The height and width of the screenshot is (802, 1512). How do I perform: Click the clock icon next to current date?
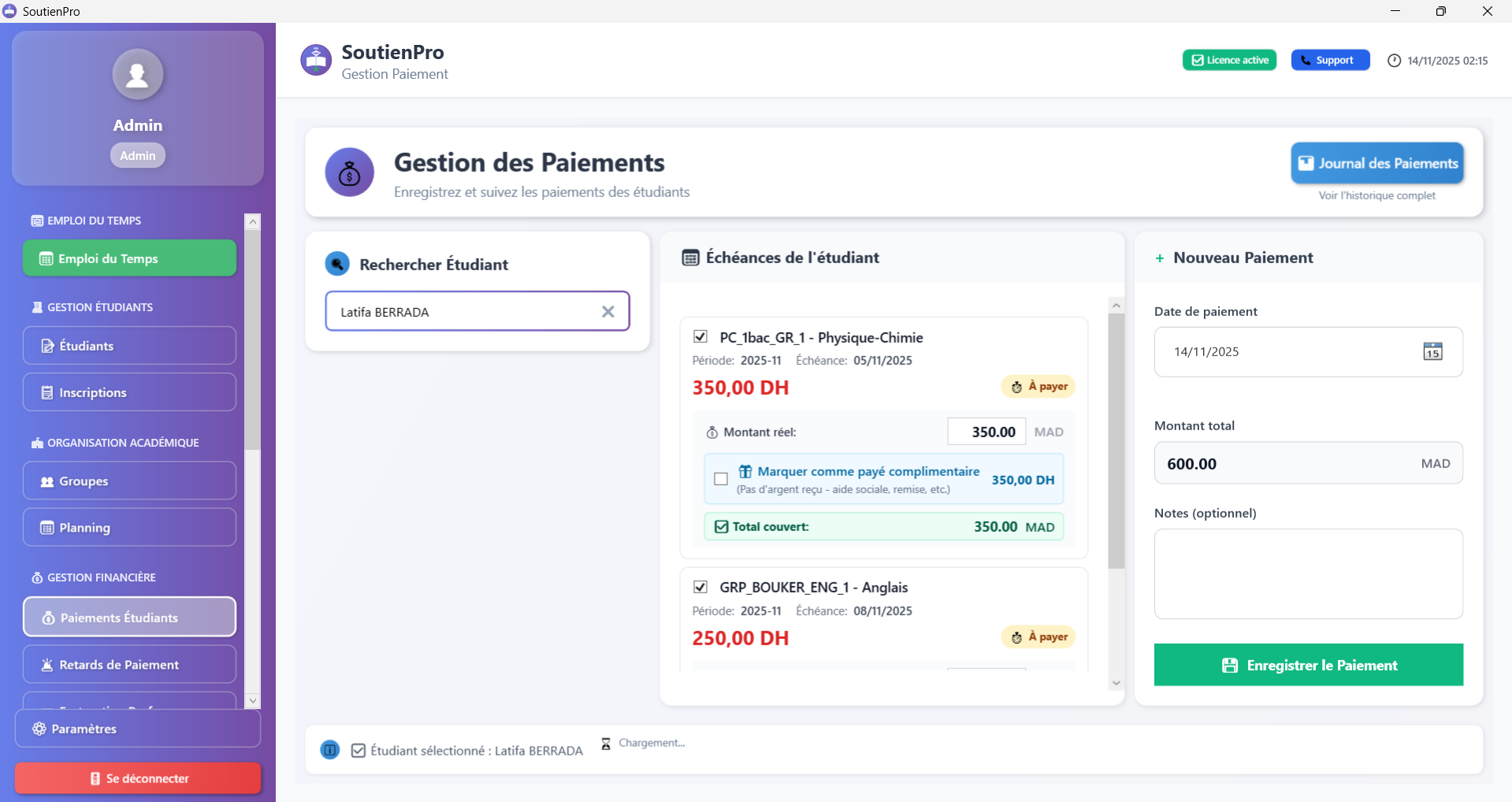click(1394, 60)
